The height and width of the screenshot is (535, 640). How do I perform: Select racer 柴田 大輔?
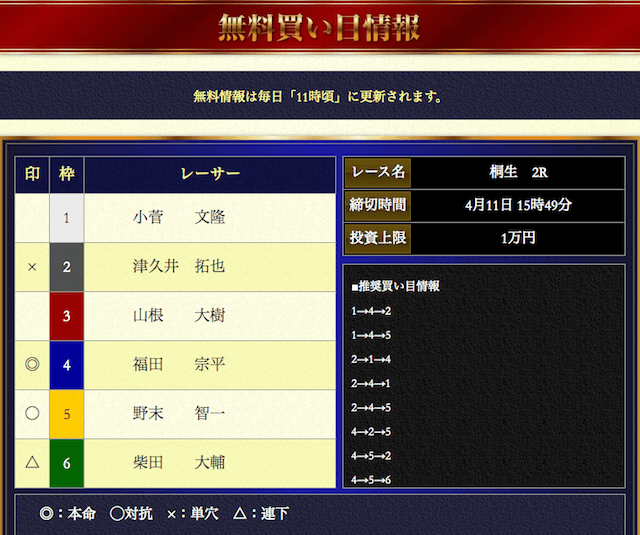coord(179,462)
